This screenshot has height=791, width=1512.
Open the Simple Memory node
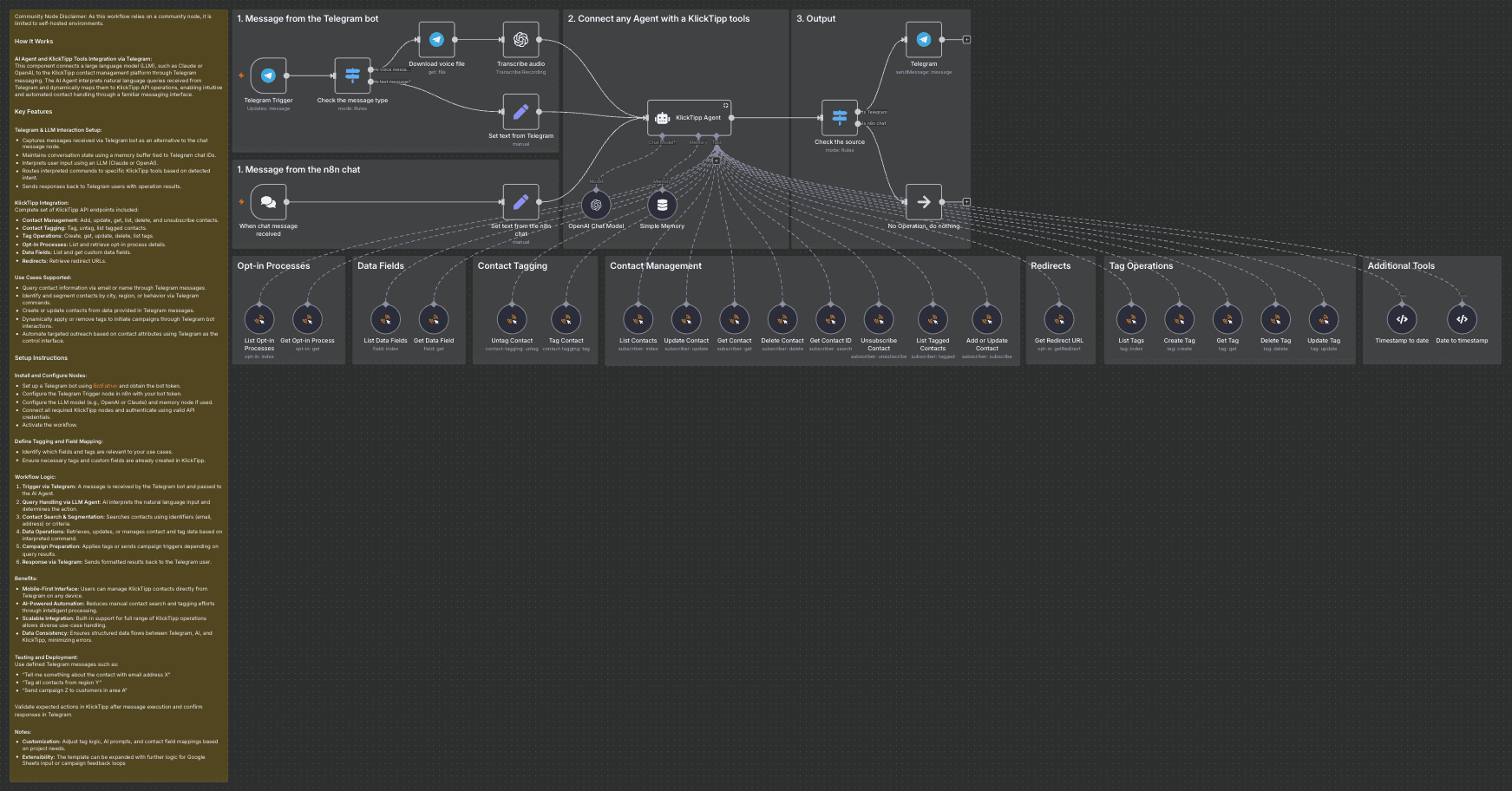coord(662,205)
